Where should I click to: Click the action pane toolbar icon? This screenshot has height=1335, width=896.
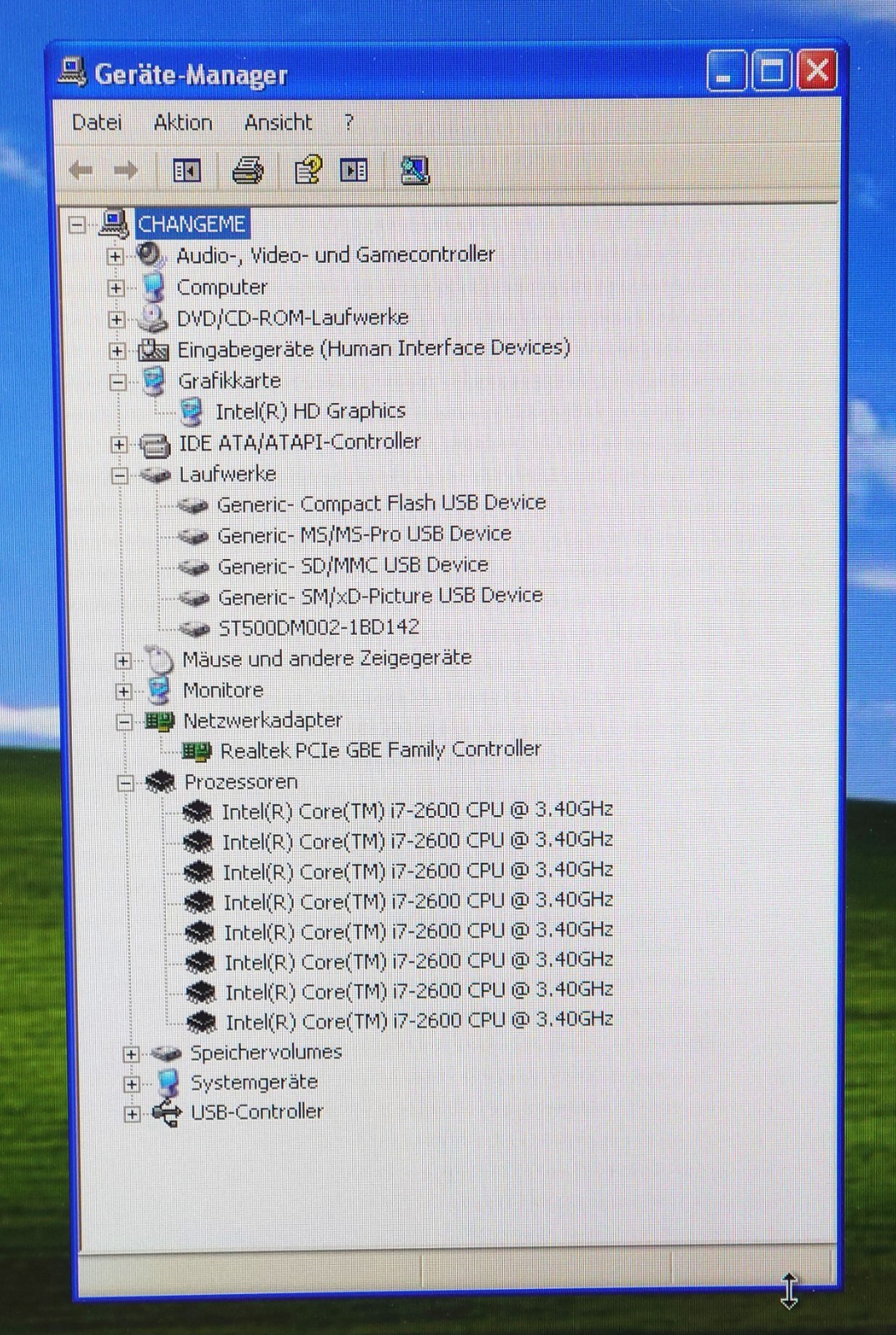coord(355,171)
